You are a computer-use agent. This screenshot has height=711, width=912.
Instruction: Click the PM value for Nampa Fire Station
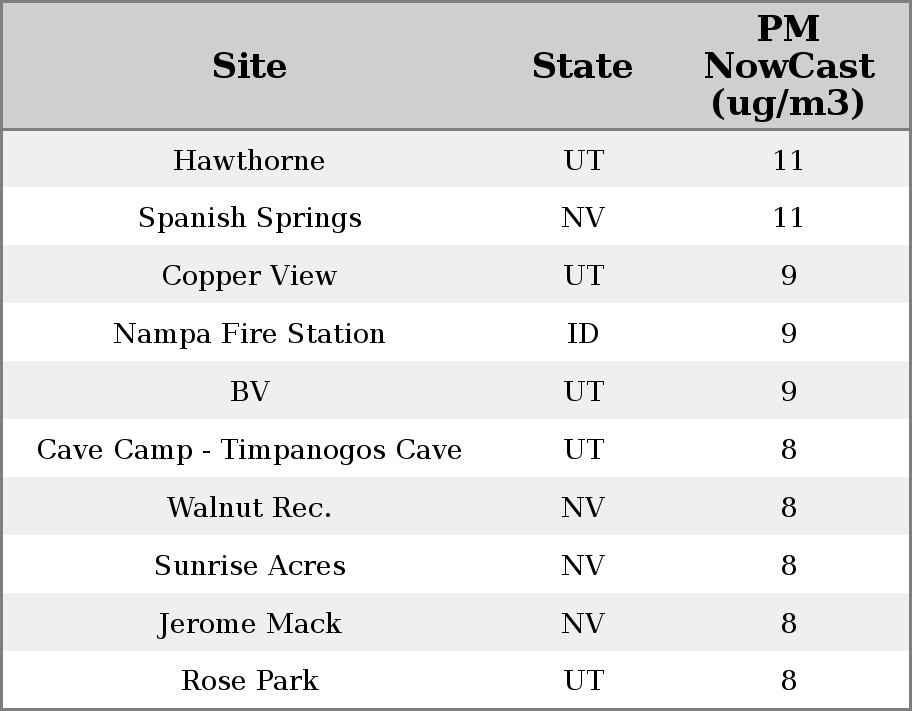pos(788,334)
